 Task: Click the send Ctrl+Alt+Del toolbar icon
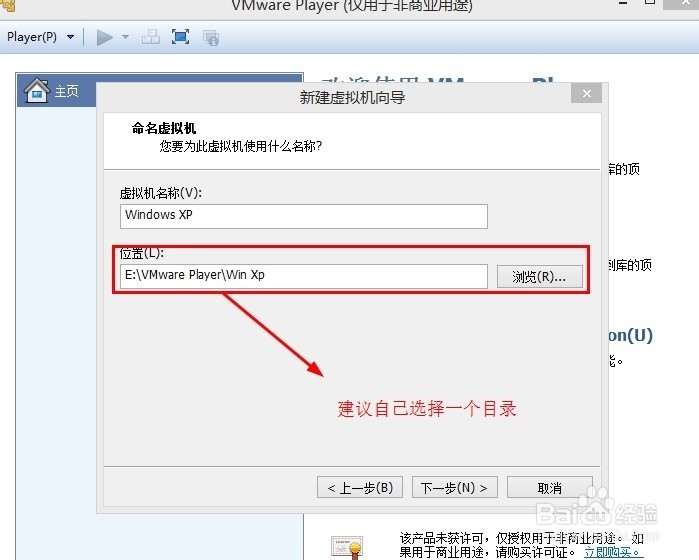coord(151,37)
